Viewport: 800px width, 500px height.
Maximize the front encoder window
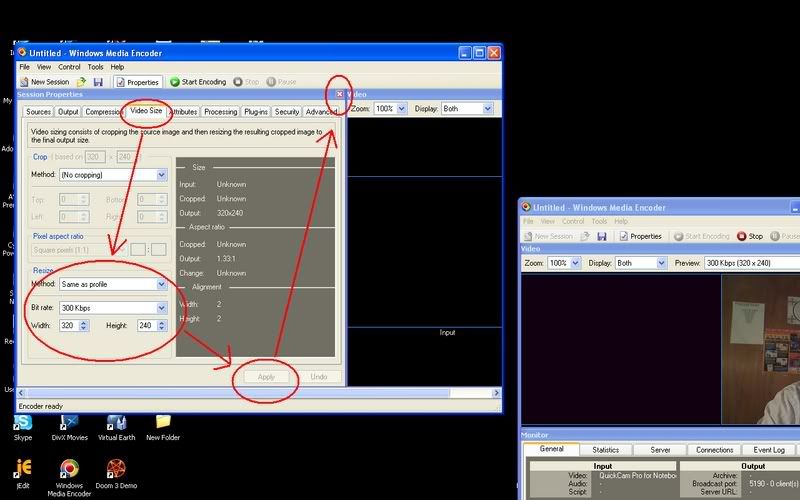(480, 53)
